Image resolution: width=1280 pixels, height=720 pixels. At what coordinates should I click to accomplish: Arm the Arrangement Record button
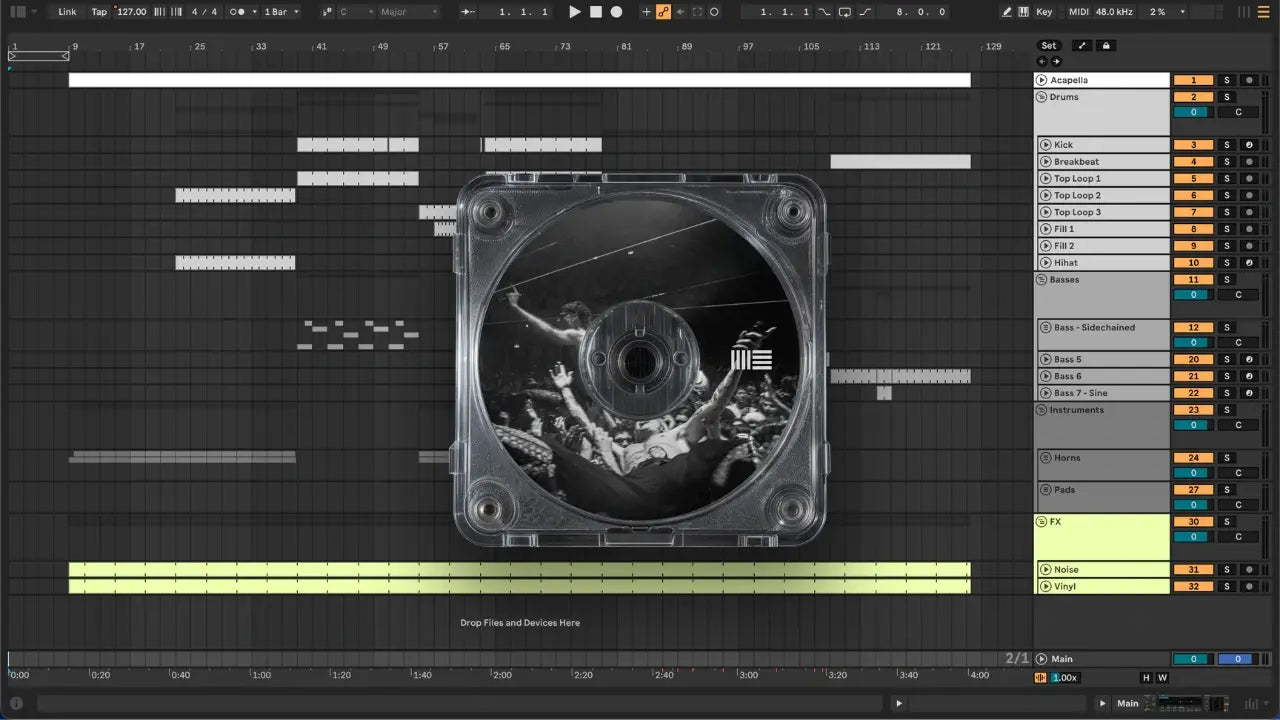616,12
